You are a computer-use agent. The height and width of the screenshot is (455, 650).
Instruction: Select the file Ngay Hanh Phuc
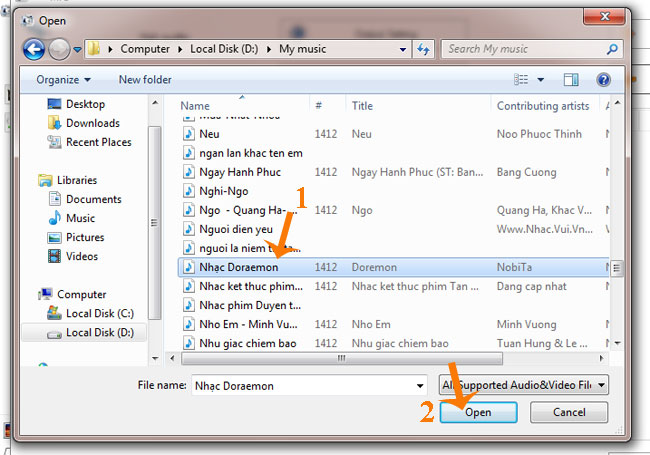click(x=240, y=172)
